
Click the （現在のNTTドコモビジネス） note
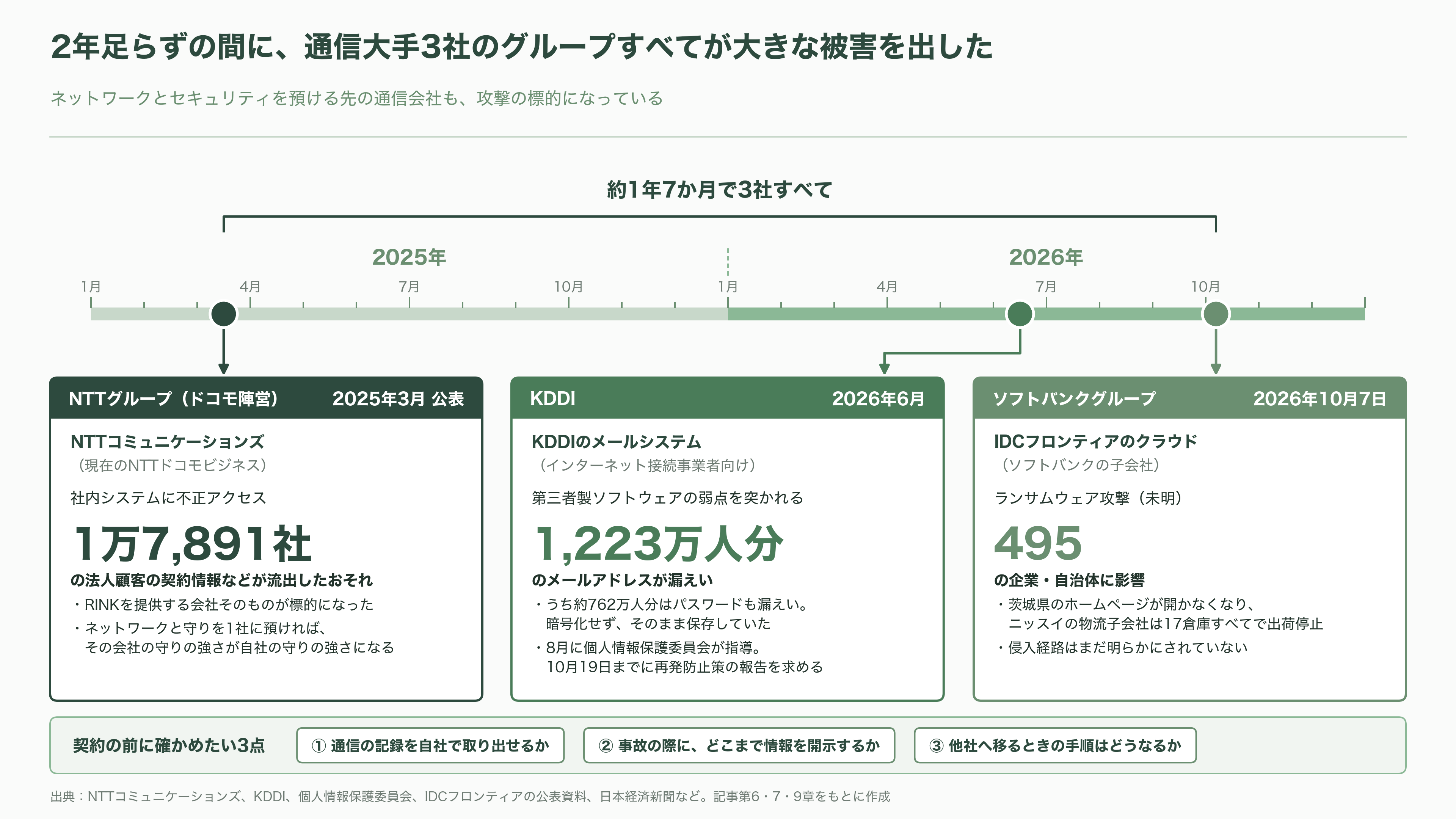click(173, 464)
